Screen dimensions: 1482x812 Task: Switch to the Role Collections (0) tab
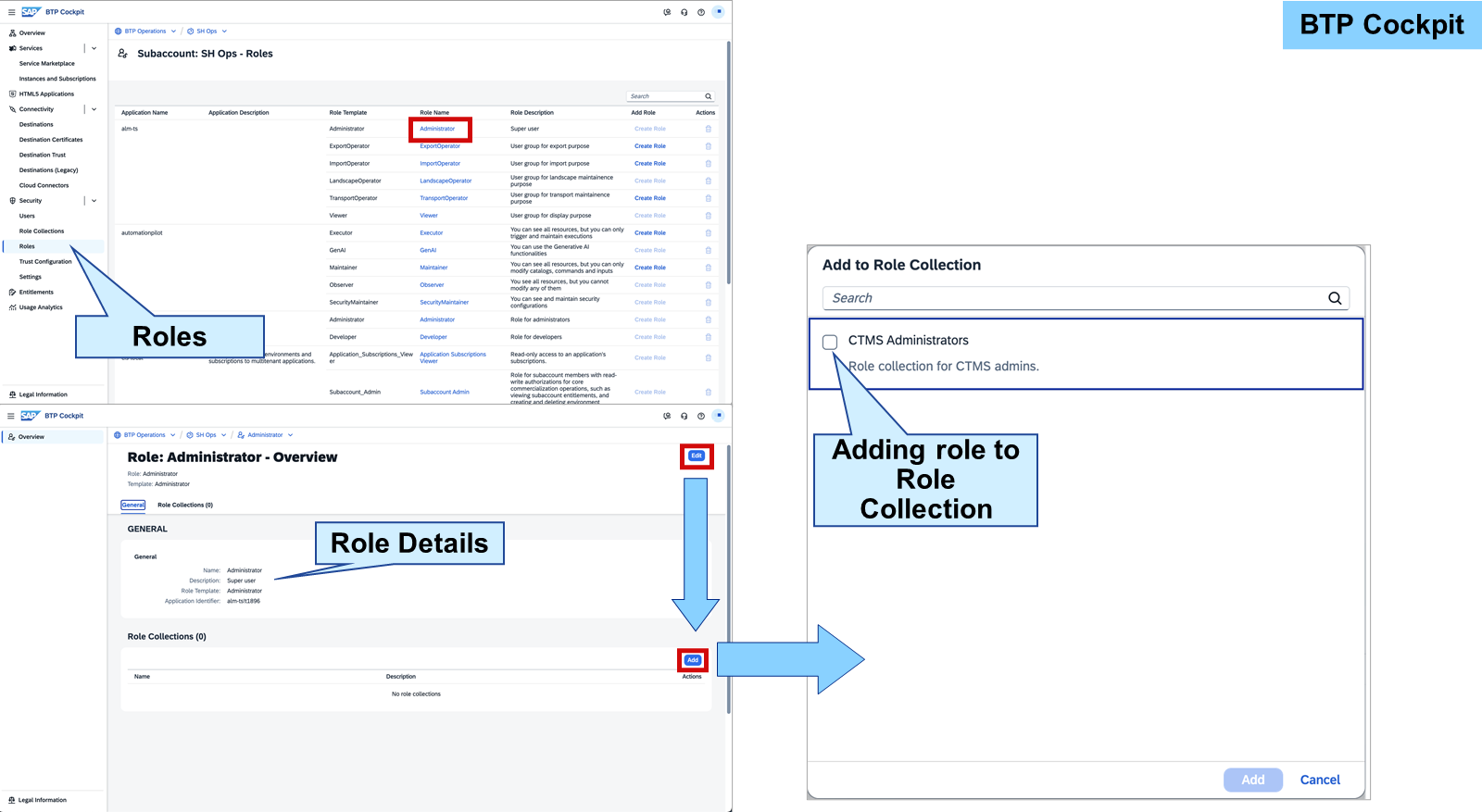pos(185,506)
